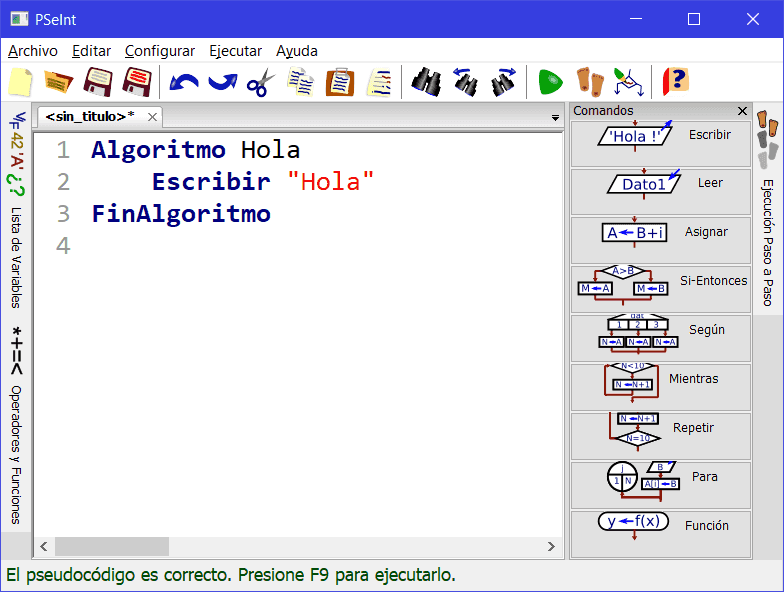The height and width of the screenshot is (592, 784).
Task: Save the file using the first floppy icon
Action: pyautogui.click(x=98, y=82)
